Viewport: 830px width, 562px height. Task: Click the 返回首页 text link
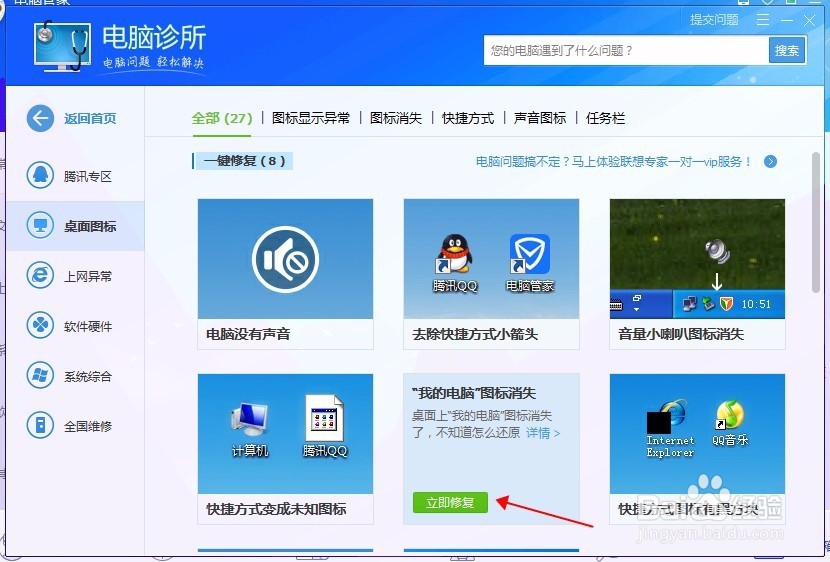tap(90, 119)
